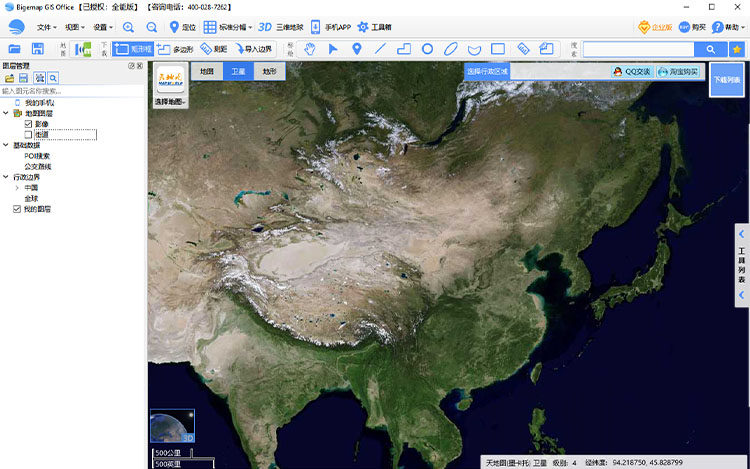Open the 选择地图 map source dropdown
Viewport: 750px width, 469px height.
click(x=170, y=101)
